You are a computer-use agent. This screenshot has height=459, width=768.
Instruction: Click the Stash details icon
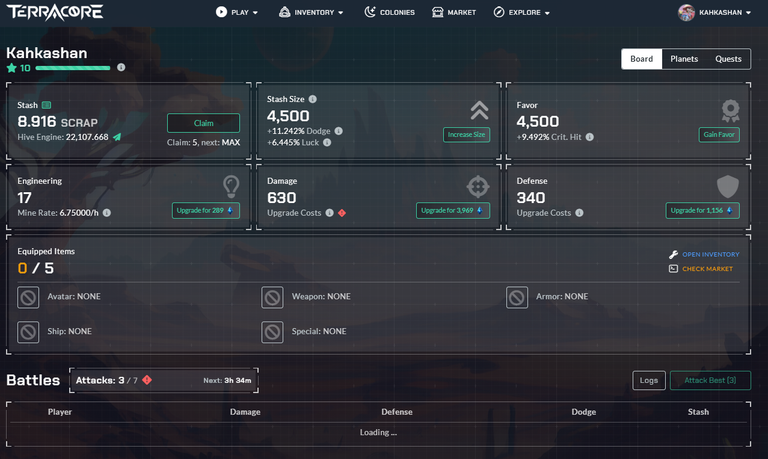click(47, 105)
